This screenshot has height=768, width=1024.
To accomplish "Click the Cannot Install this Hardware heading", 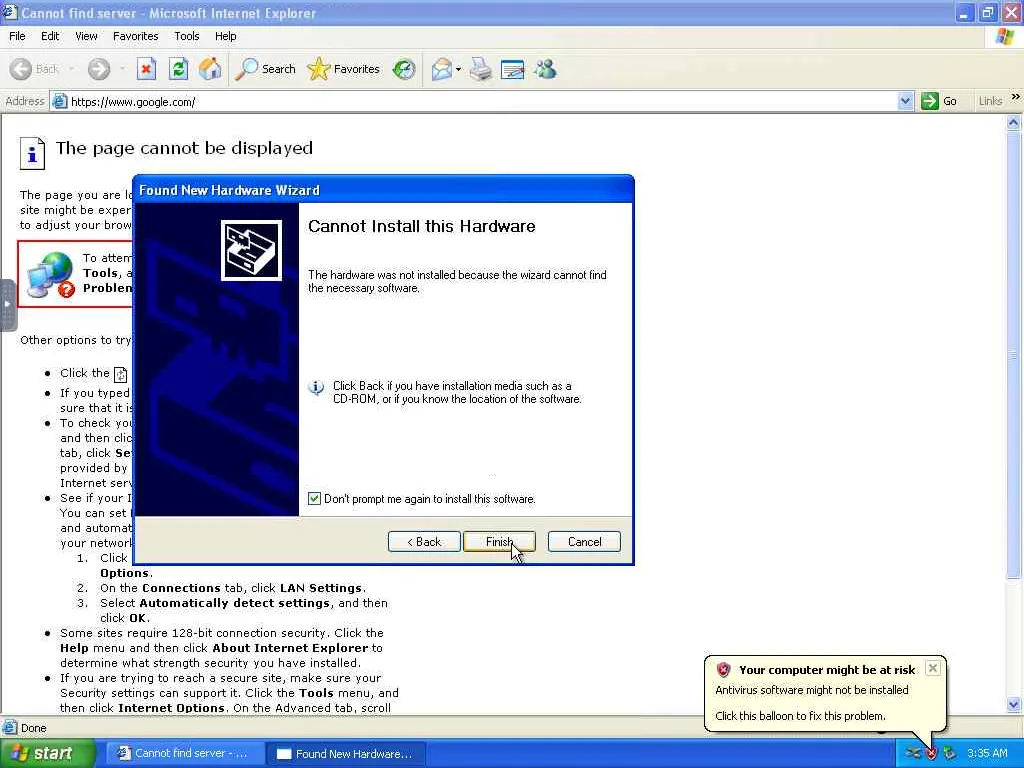I will (x=422, y=227).
